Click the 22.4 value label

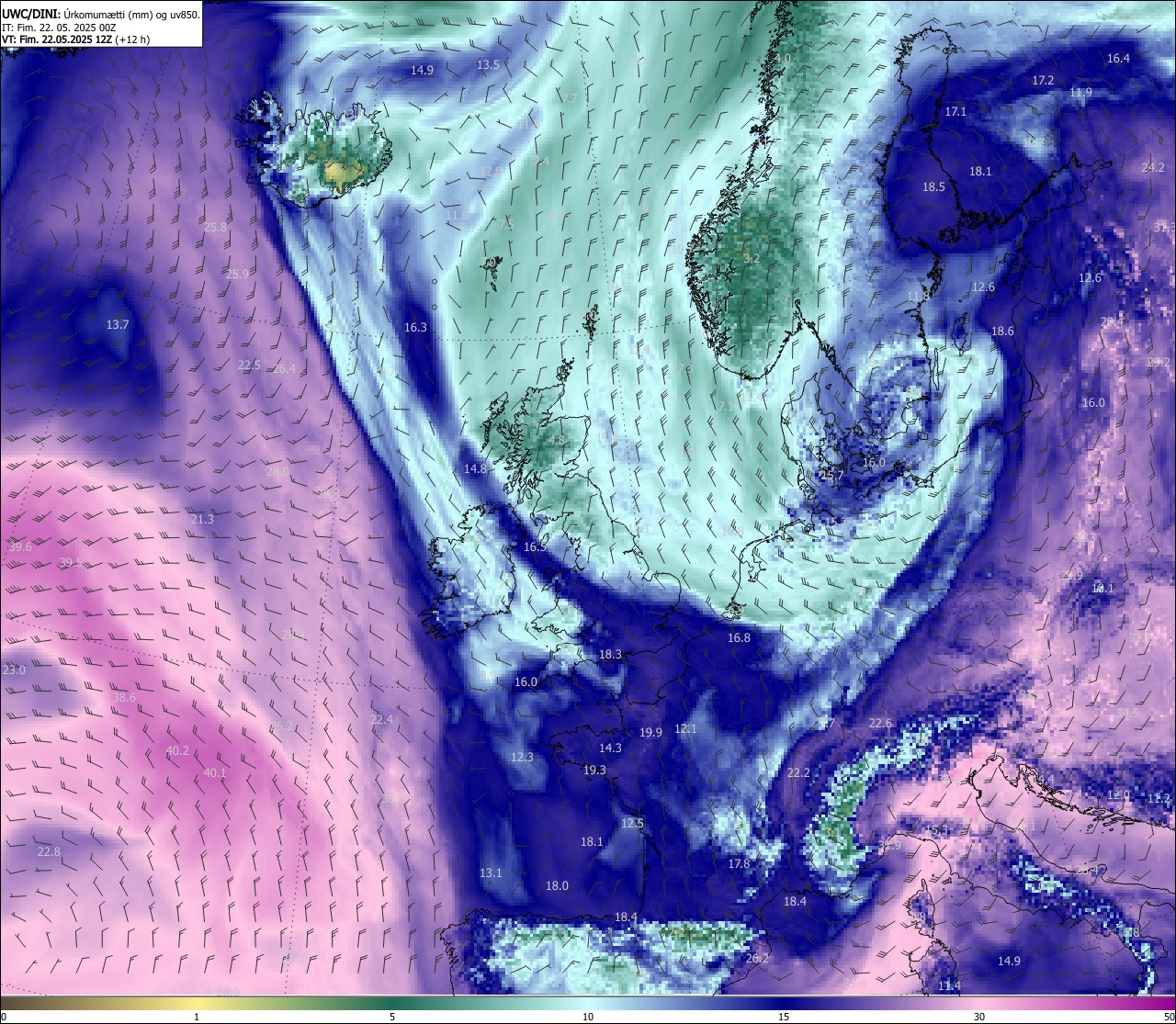tap(381, 720)
